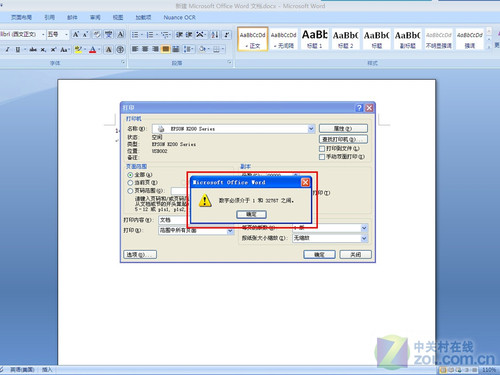
Task: Click the bullet list icon
Action: pos(135,35)
